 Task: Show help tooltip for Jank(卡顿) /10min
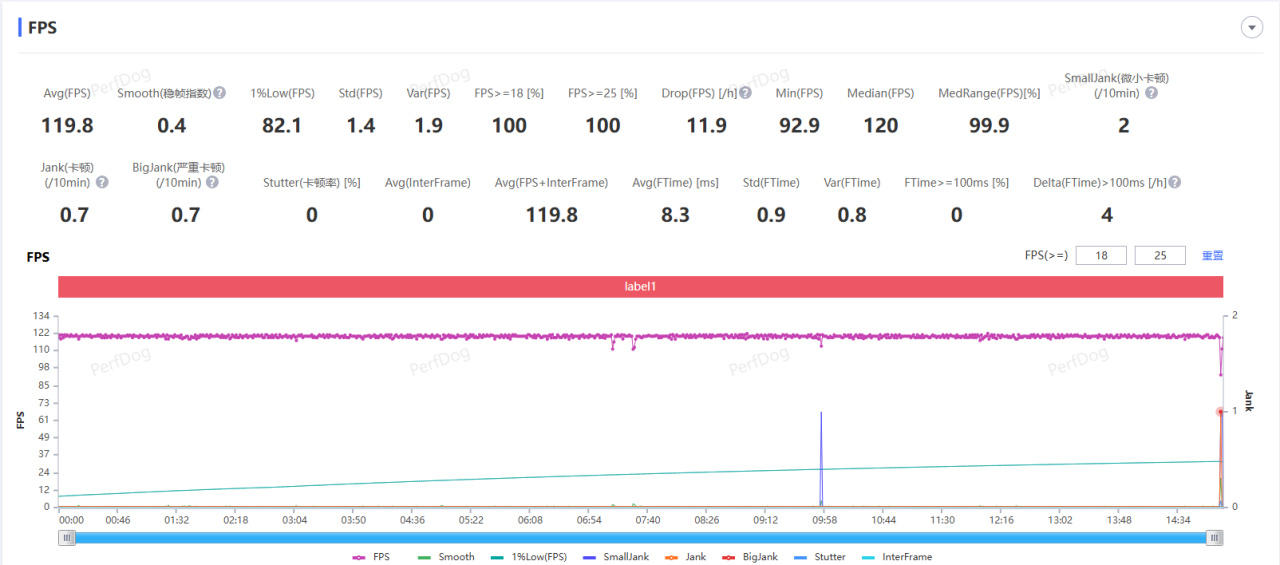click(102, 183)
